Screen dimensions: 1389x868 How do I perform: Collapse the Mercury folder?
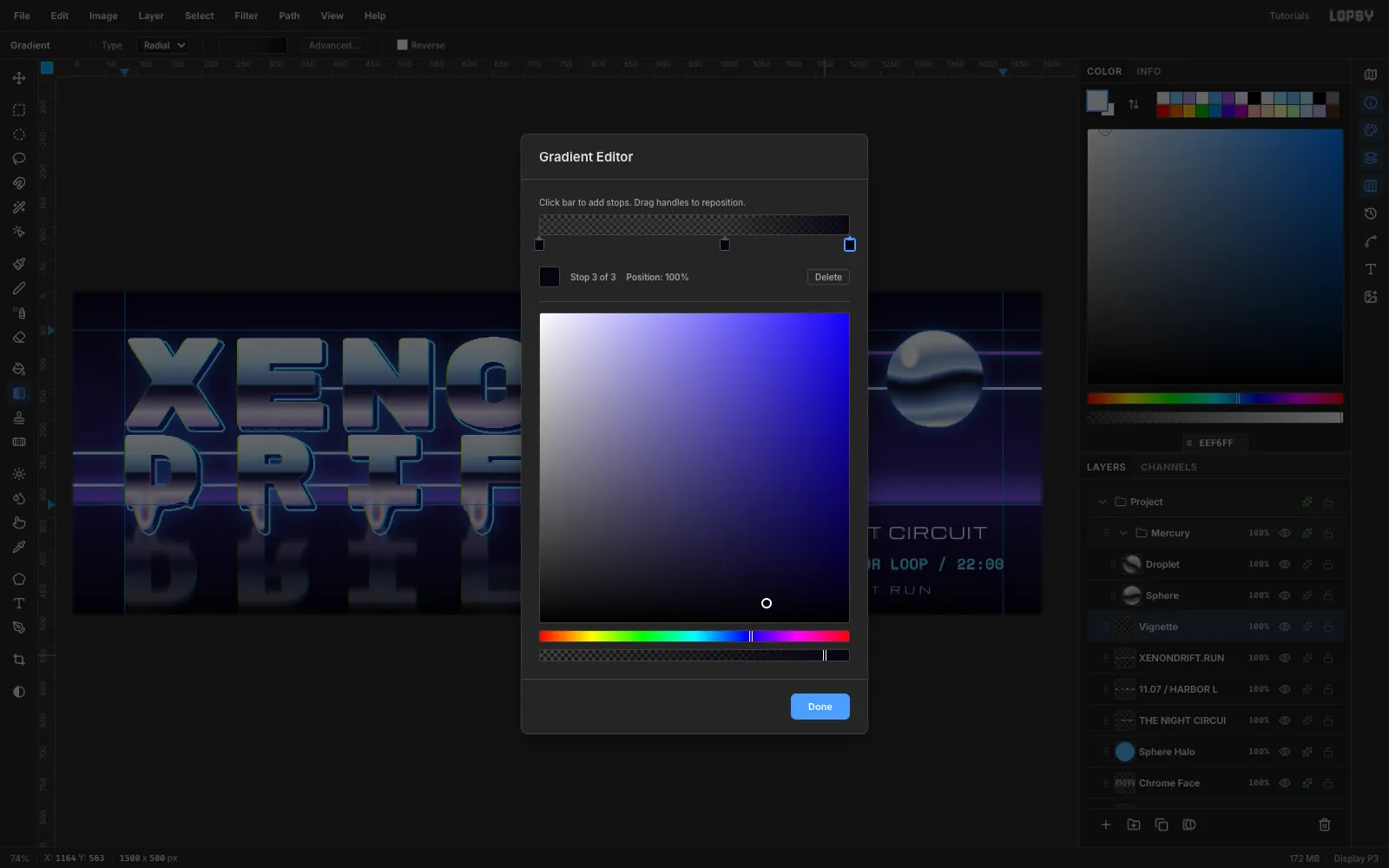click(1123, 533)
